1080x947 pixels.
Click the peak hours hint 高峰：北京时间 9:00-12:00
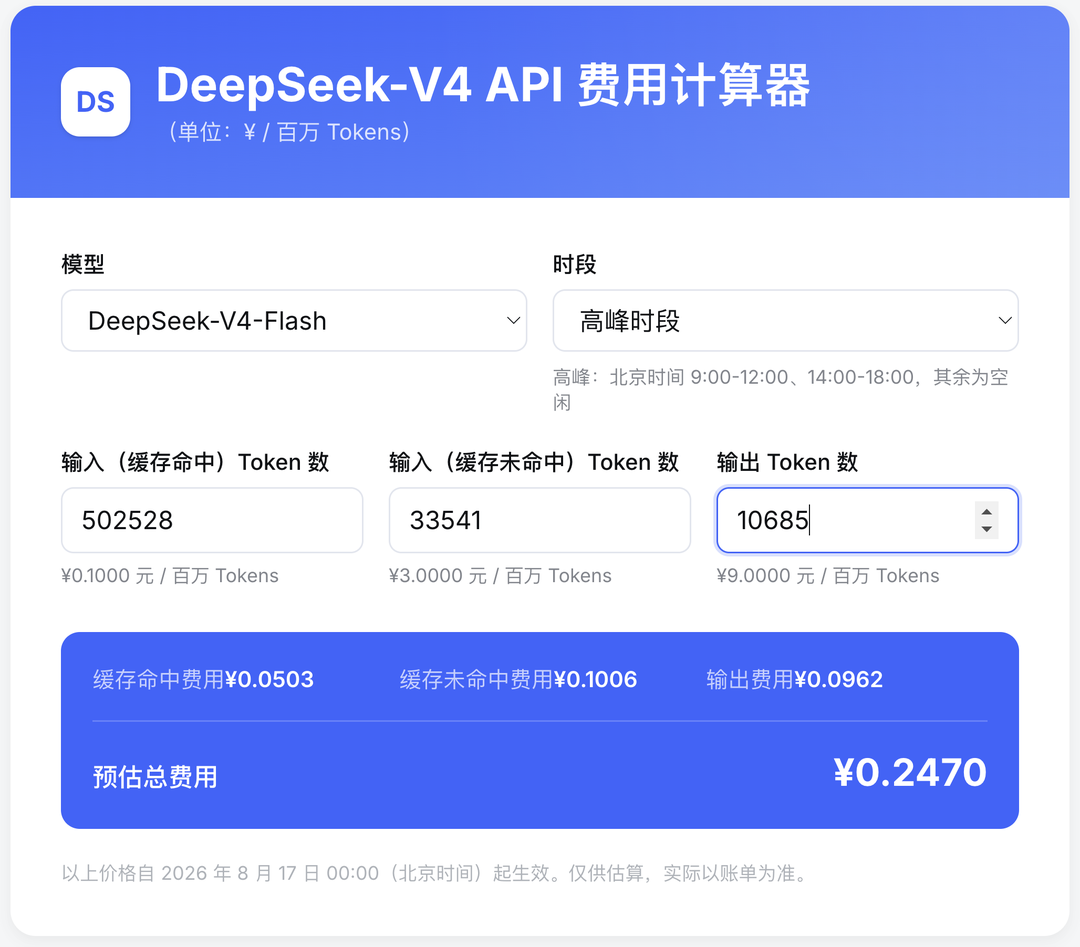click(x=781, y=389)
